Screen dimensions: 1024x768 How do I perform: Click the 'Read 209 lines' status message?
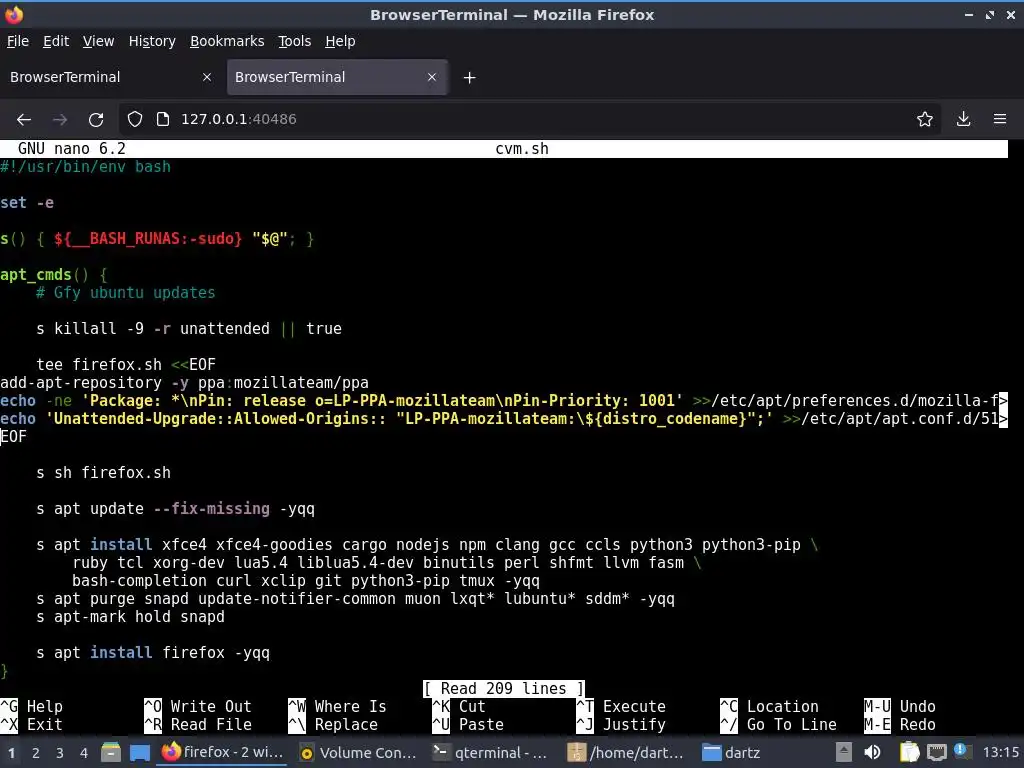tap(504, 689)
